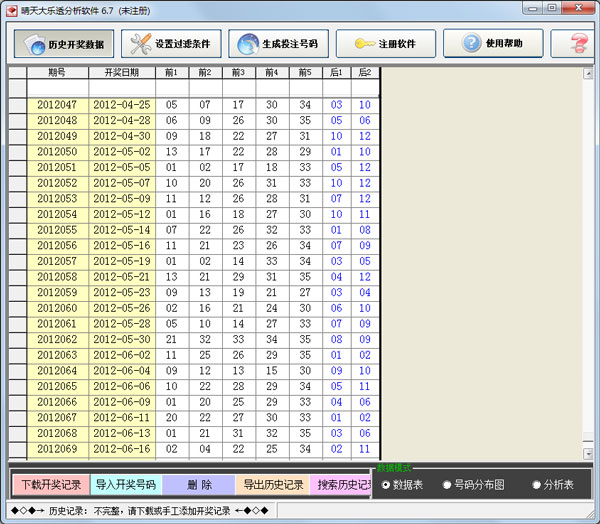Open the 使用帮助 toolbar button

click(493, 44)
